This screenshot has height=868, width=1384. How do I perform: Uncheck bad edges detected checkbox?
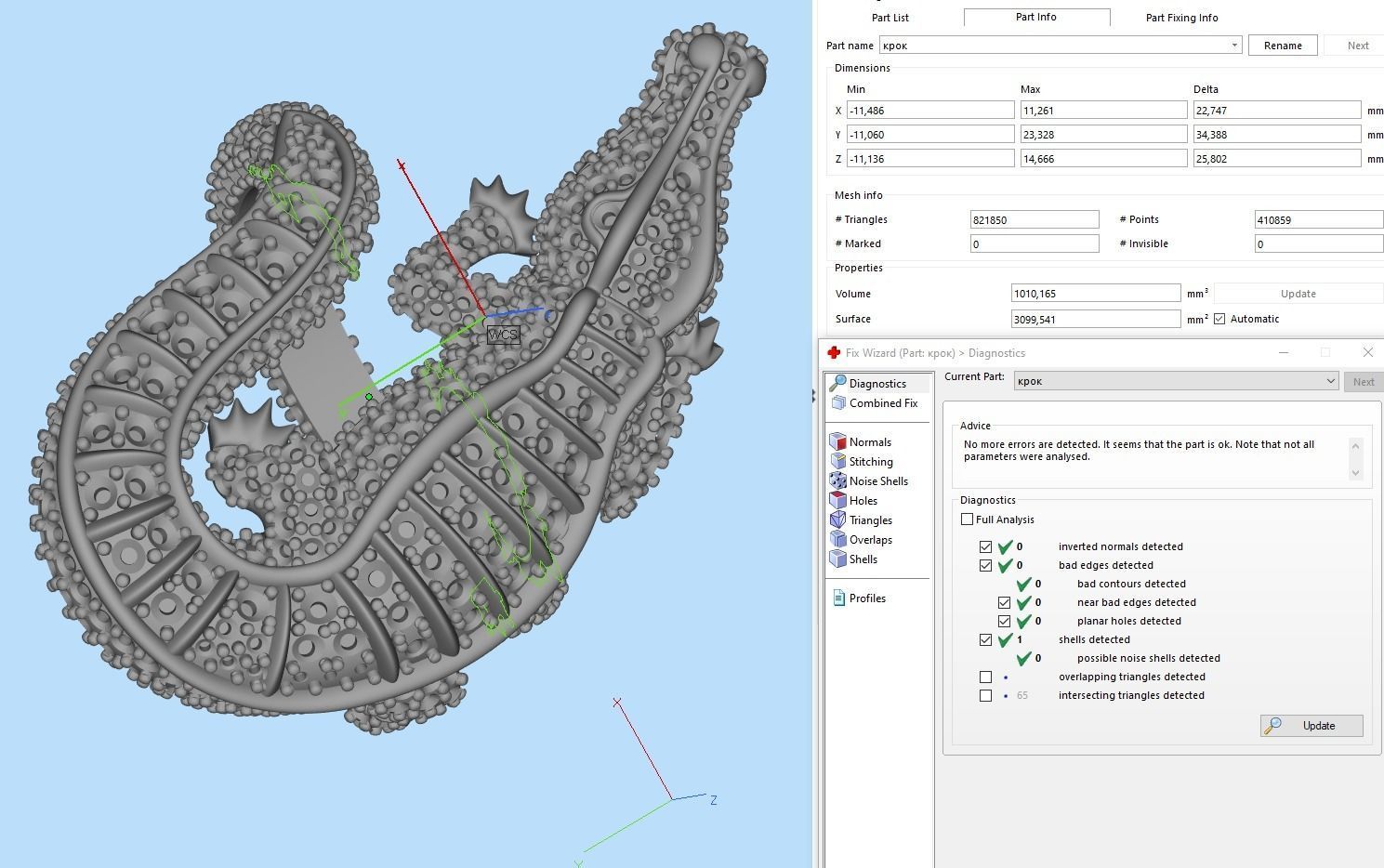click(985, 565)
